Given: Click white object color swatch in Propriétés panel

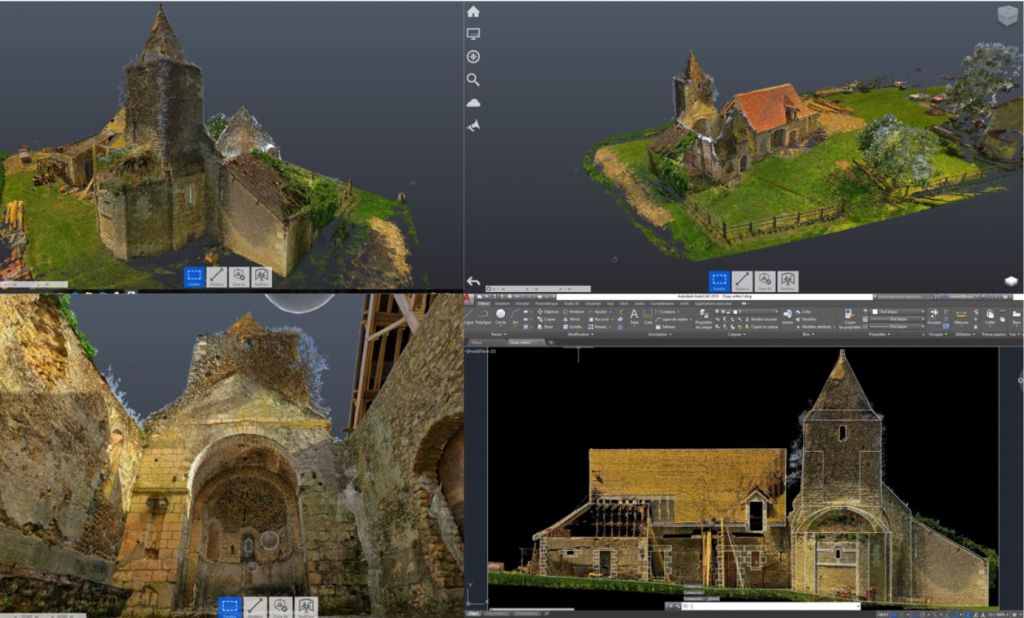Looking at the screenshot, I should [x=875, y=312].
